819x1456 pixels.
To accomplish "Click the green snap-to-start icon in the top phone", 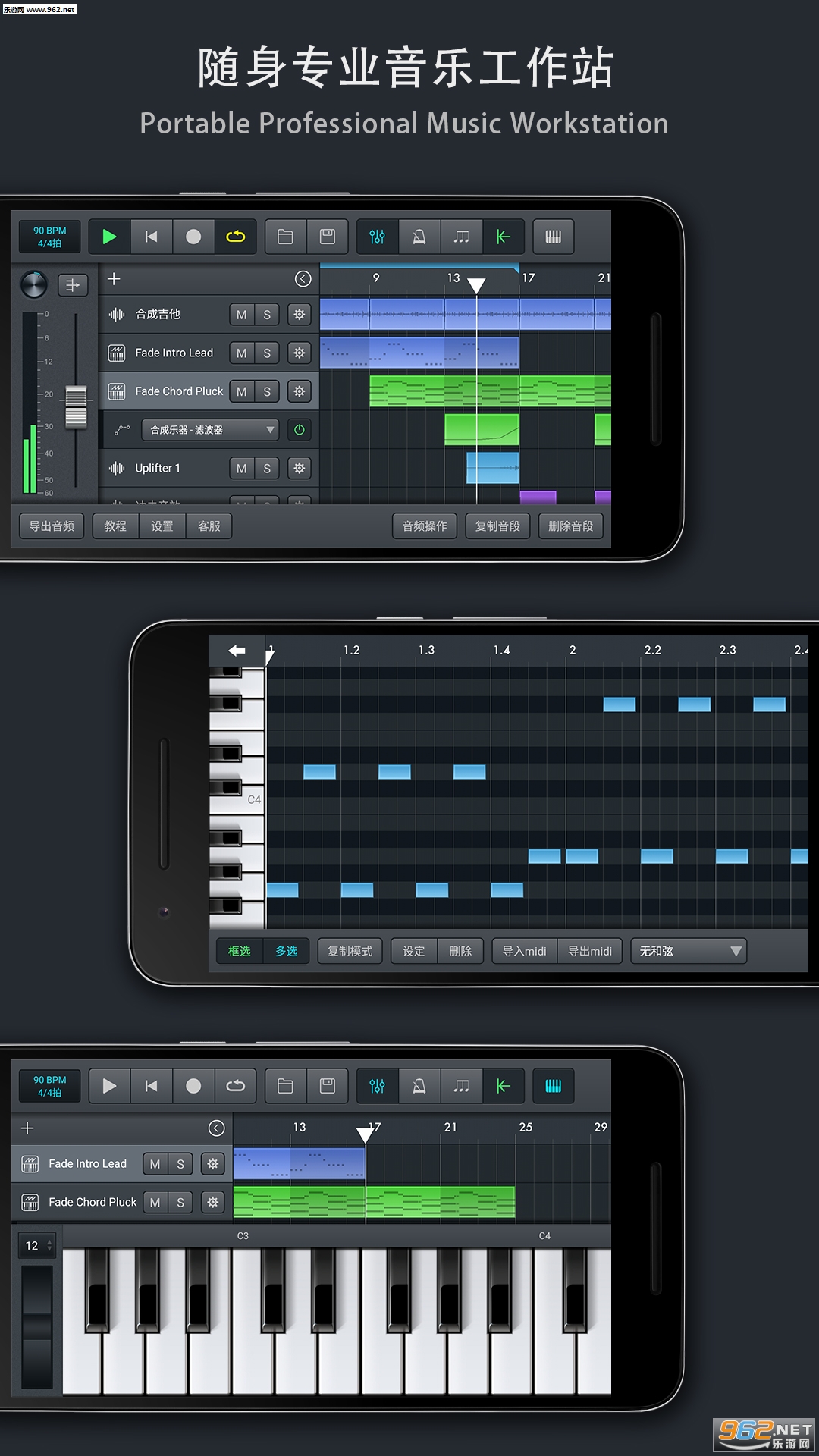I will [x=503, y=237].
